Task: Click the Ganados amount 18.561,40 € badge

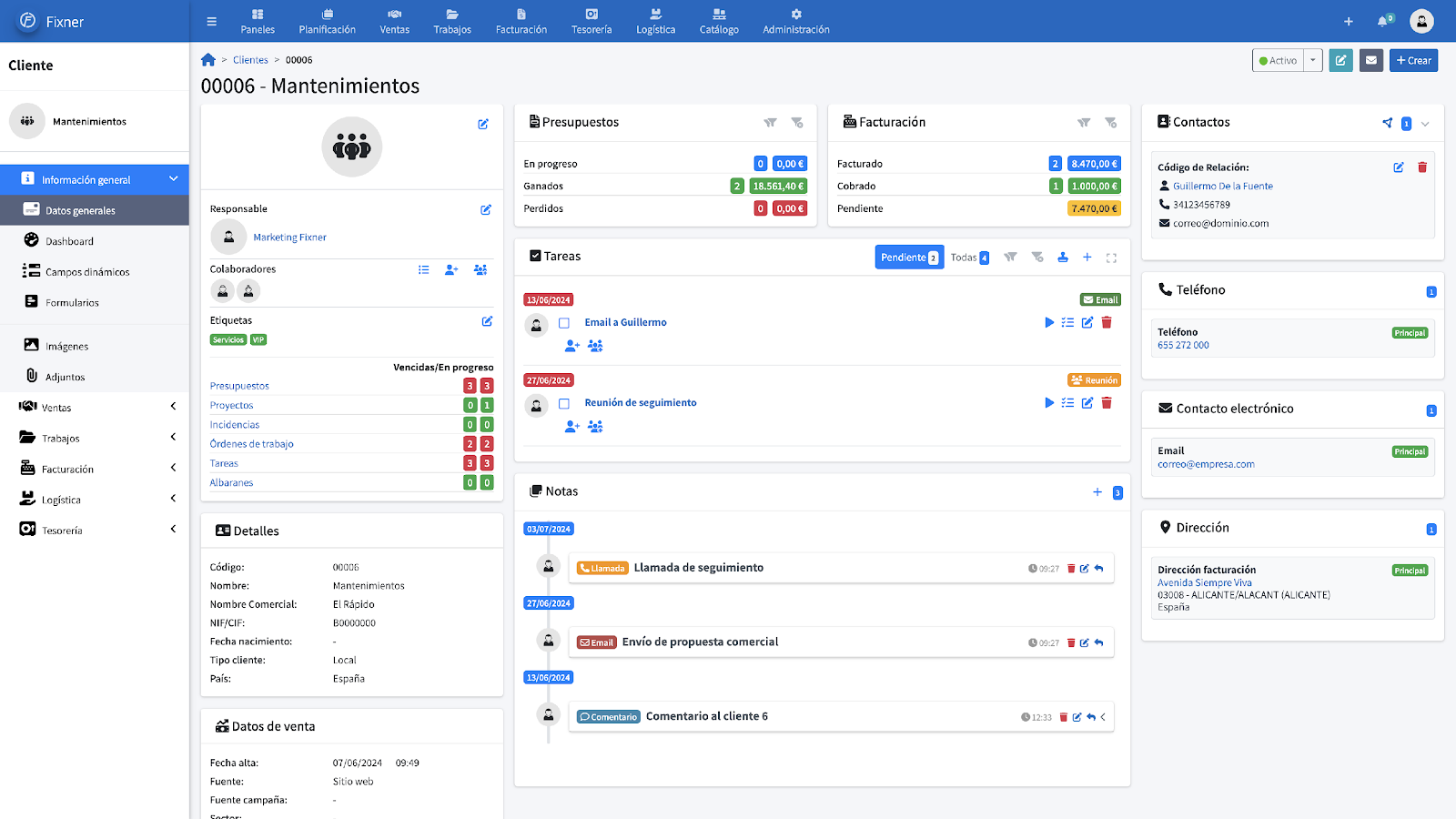Action: click(x=779, y=186)
